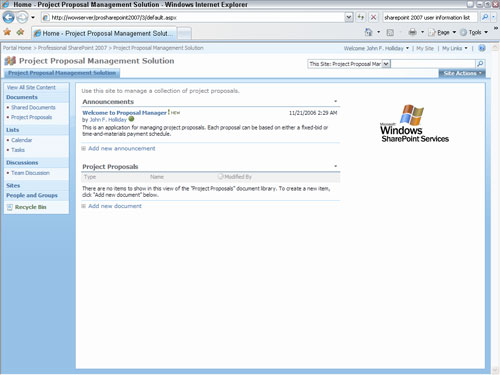Click the Discussions heading in Quick Launch
The width and height of the screenshot is (500, 375).
coord(22,163)
